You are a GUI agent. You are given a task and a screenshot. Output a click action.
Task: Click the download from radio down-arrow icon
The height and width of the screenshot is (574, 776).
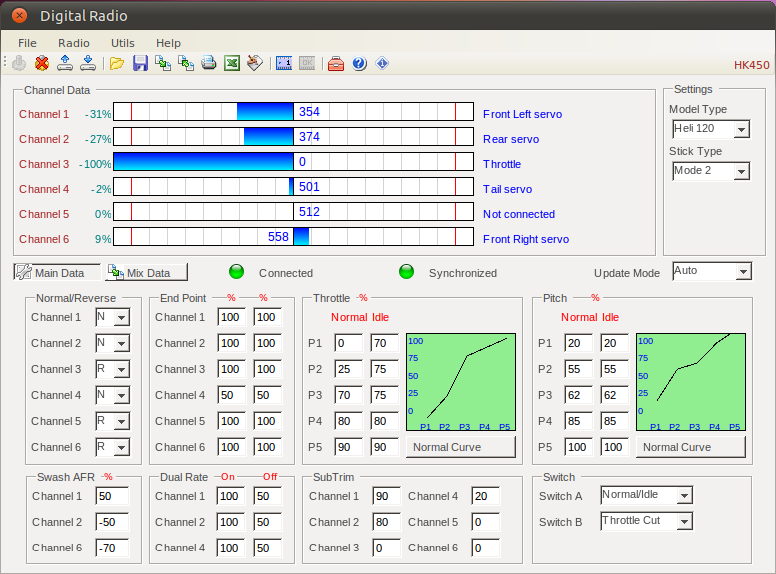pos(88,64)
